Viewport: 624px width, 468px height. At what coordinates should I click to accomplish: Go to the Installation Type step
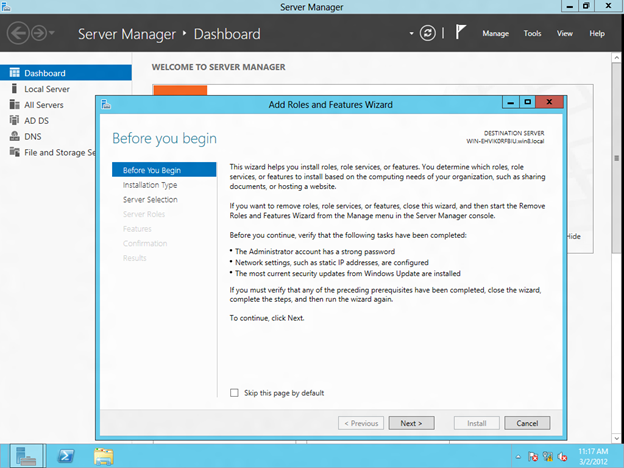[x=150, y=185]
